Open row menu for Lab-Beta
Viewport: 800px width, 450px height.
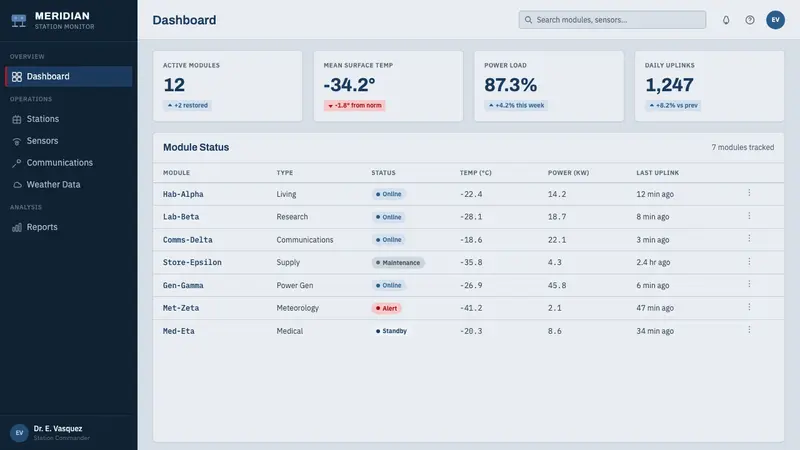(749, 216)
